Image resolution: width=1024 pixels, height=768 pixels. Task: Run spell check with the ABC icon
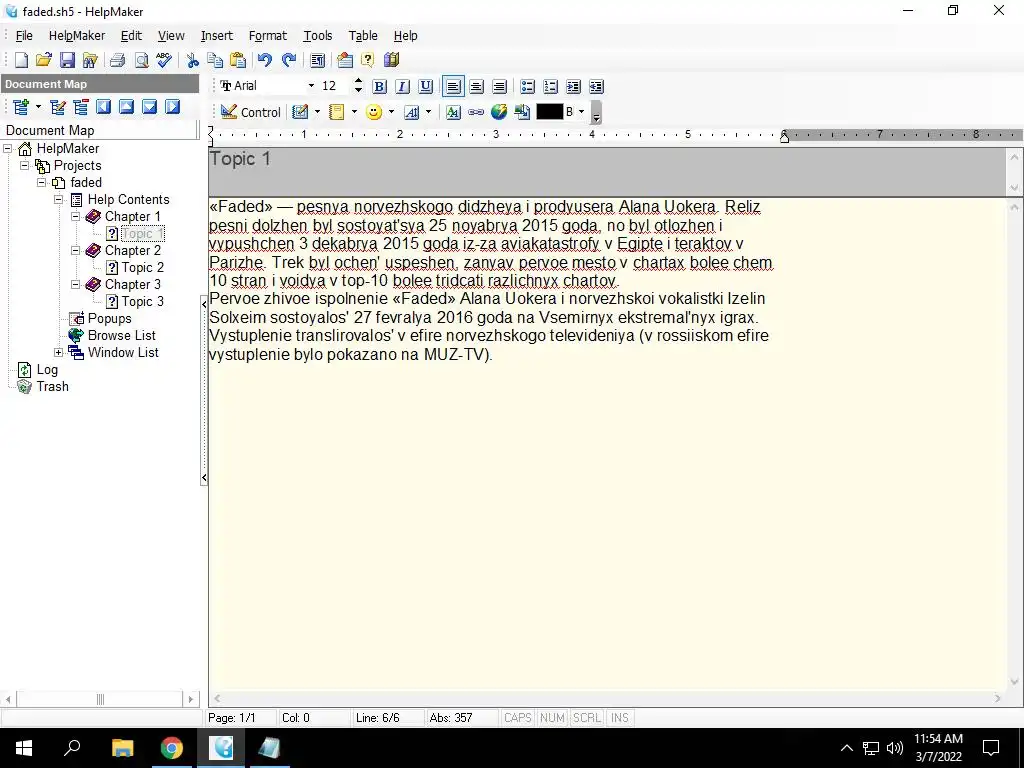(164, 60)
